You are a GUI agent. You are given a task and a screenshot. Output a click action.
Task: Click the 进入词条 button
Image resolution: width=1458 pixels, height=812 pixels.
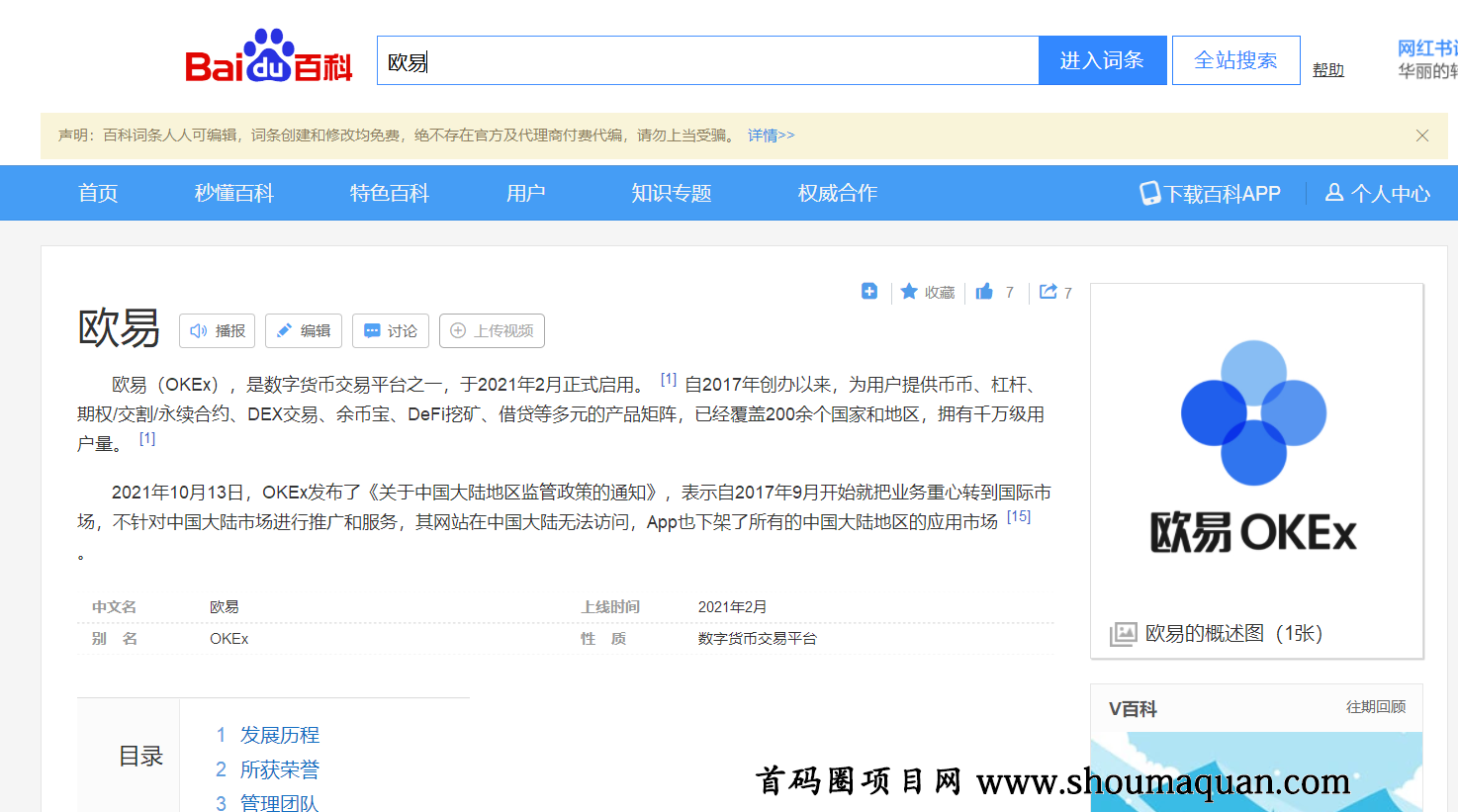(1102, 60)
